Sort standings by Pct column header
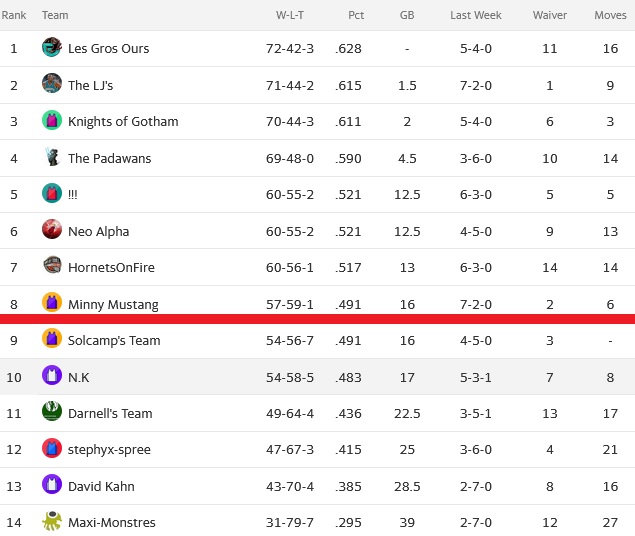 point(356,15)
